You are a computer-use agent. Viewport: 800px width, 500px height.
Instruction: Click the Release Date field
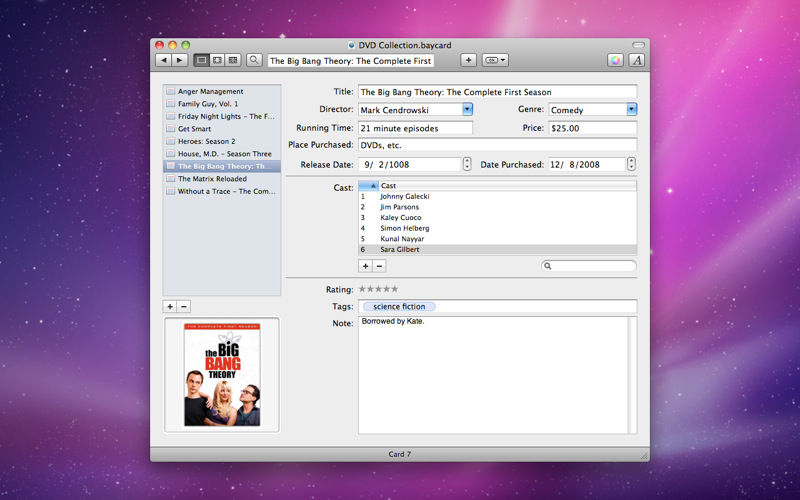click(410, 164)
